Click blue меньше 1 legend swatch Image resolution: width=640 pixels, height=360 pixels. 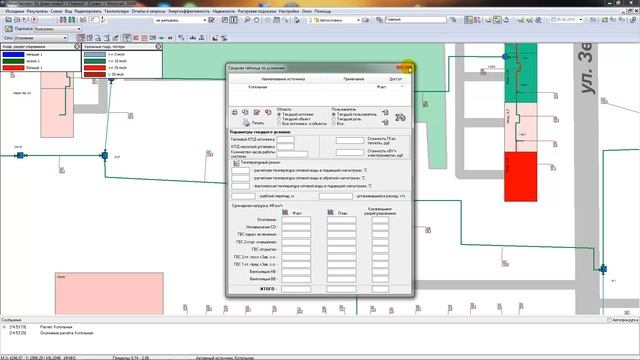[13, 54]
